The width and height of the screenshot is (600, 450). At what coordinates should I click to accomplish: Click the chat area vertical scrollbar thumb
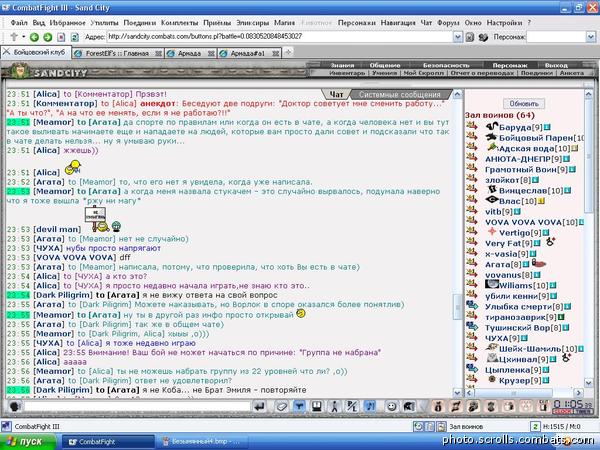458,306
